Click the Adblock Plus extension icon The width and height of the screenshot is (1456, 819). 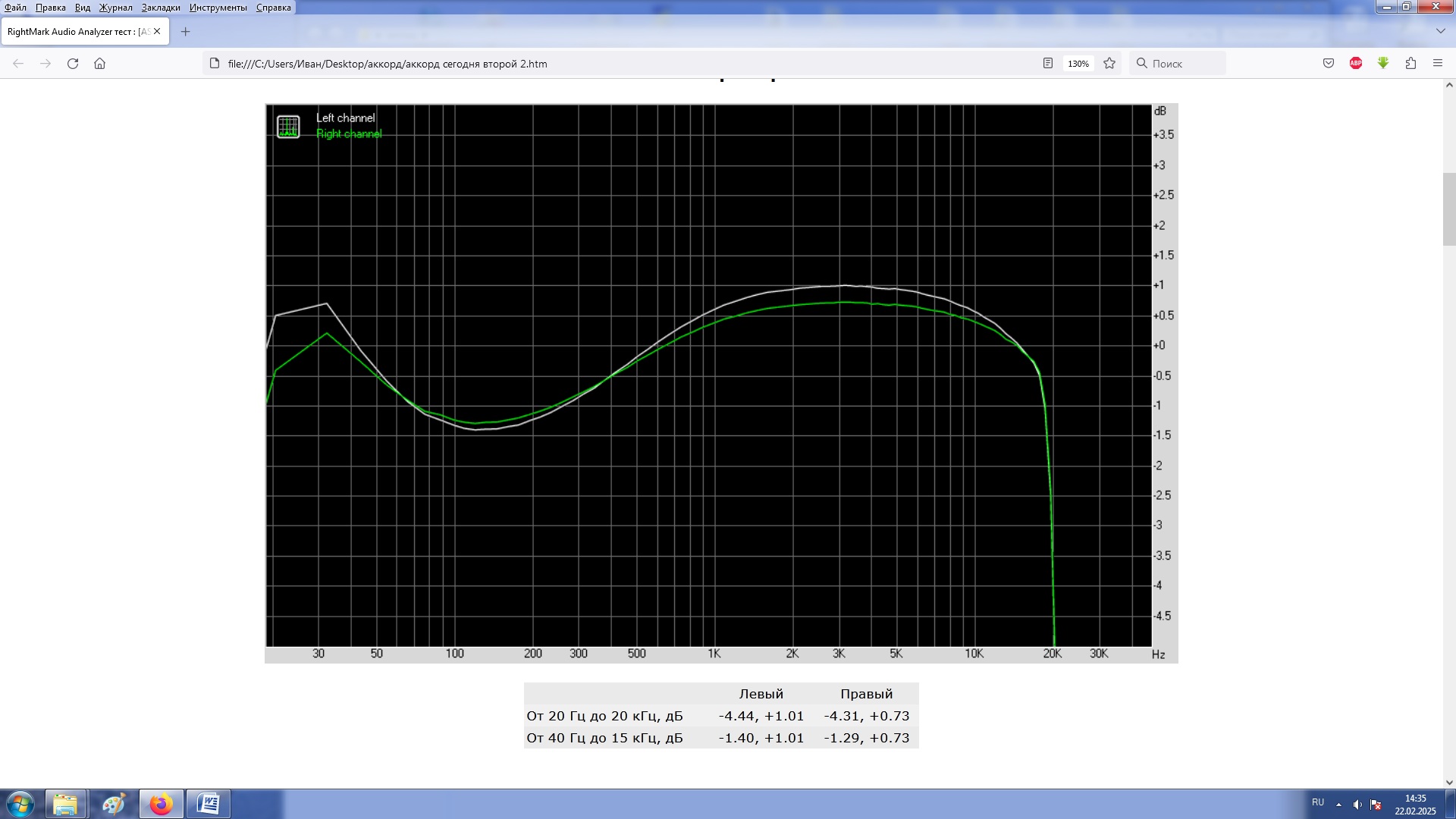click(1356, 64)
